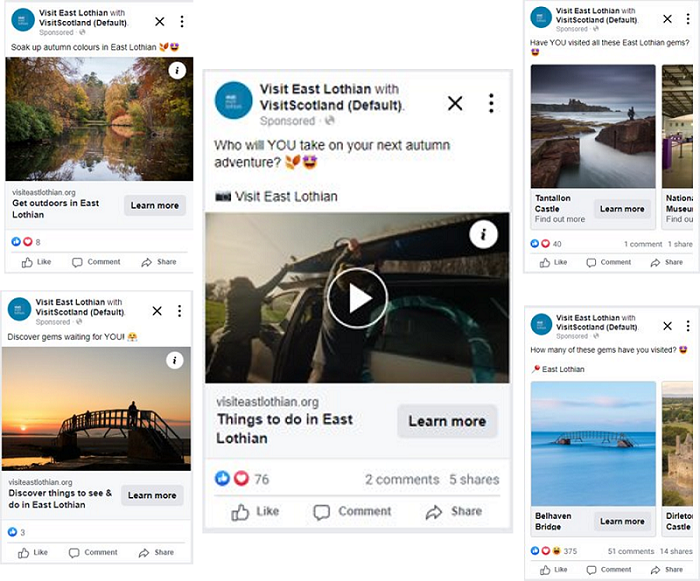Like the autumn adventure video ad
This screenshot has width=700, height=581.
coord(255,512)
